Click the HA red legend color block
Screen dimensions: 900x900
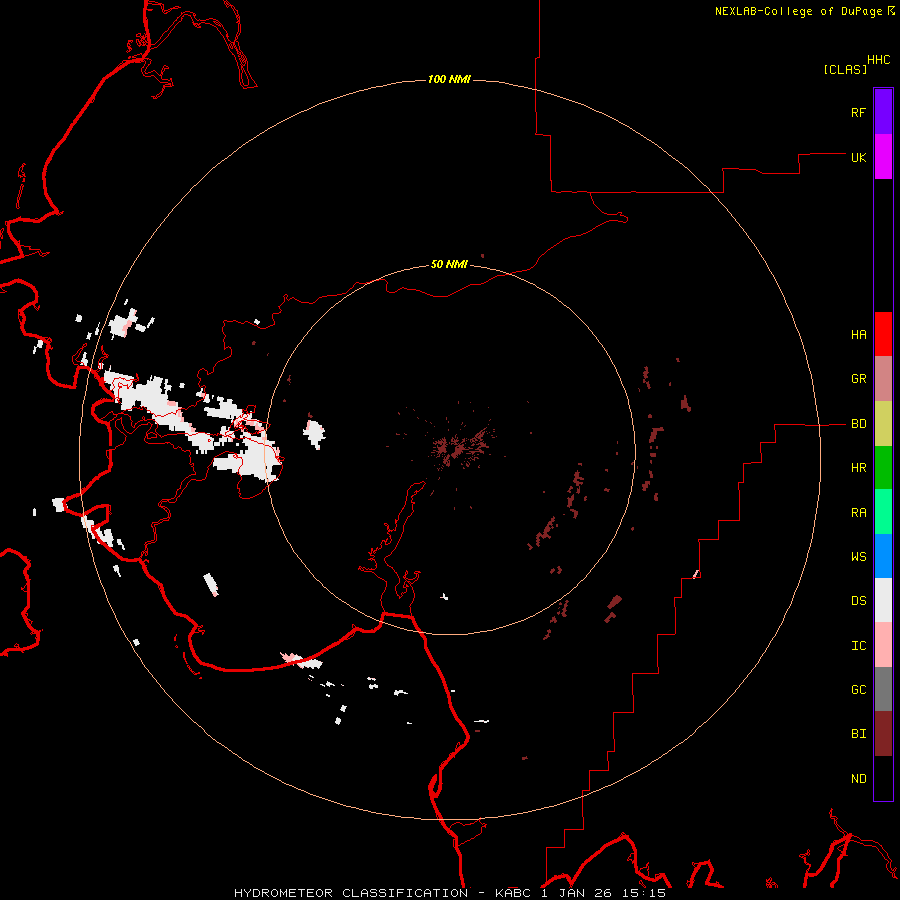pos(883,334)
